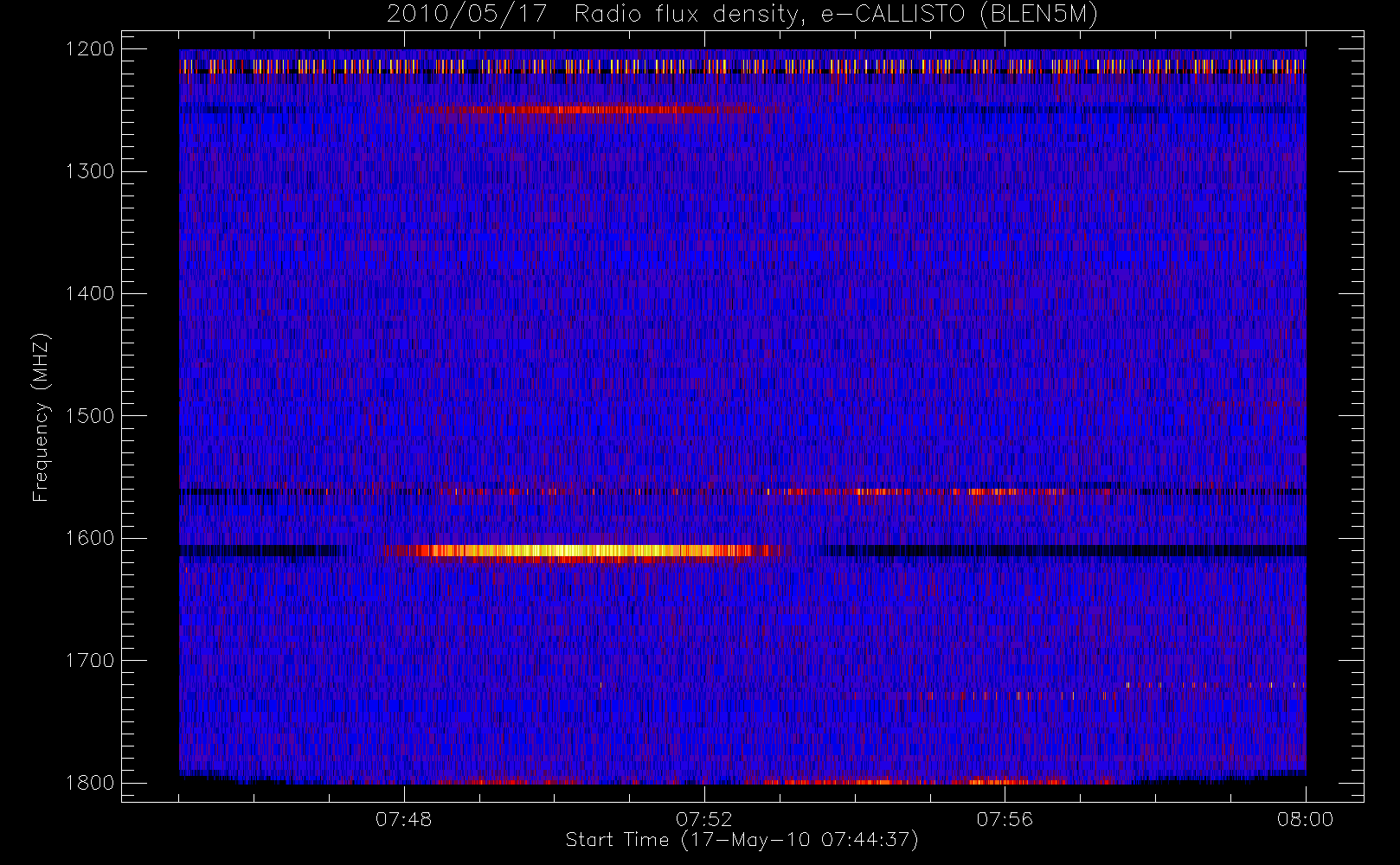
Task: Click the 07:52 time axis label
Action: click(x=704, y=819)
